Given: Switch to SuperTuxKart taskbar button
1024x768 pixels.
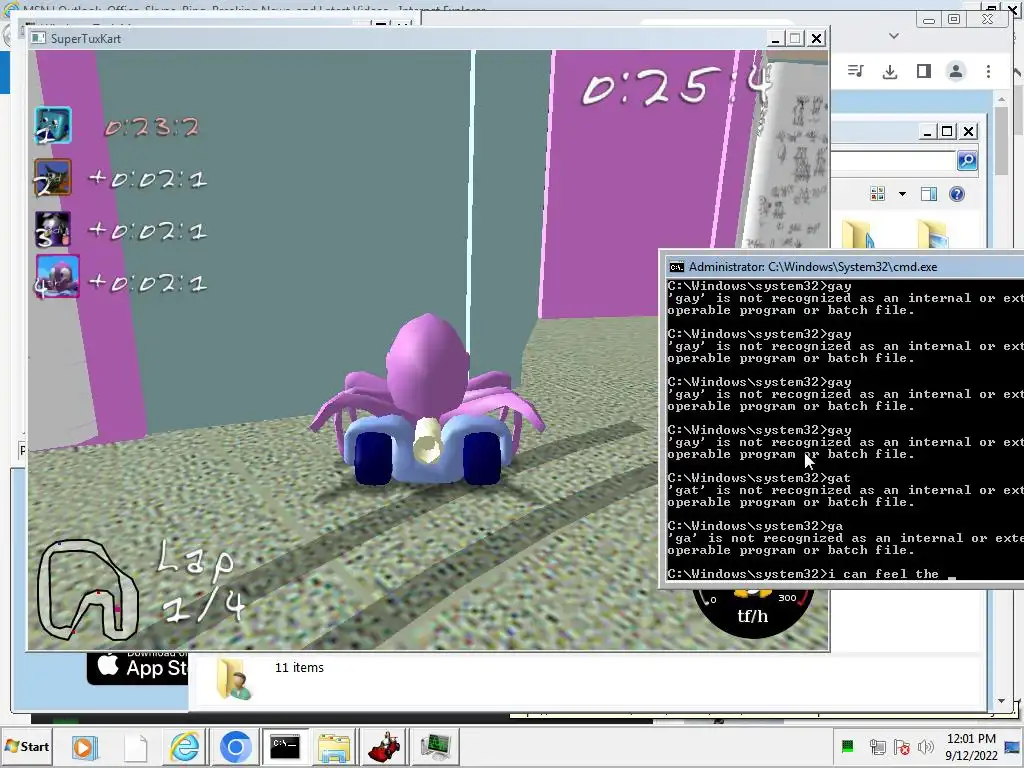Looking at the screenshot, I should pos(385,746).
